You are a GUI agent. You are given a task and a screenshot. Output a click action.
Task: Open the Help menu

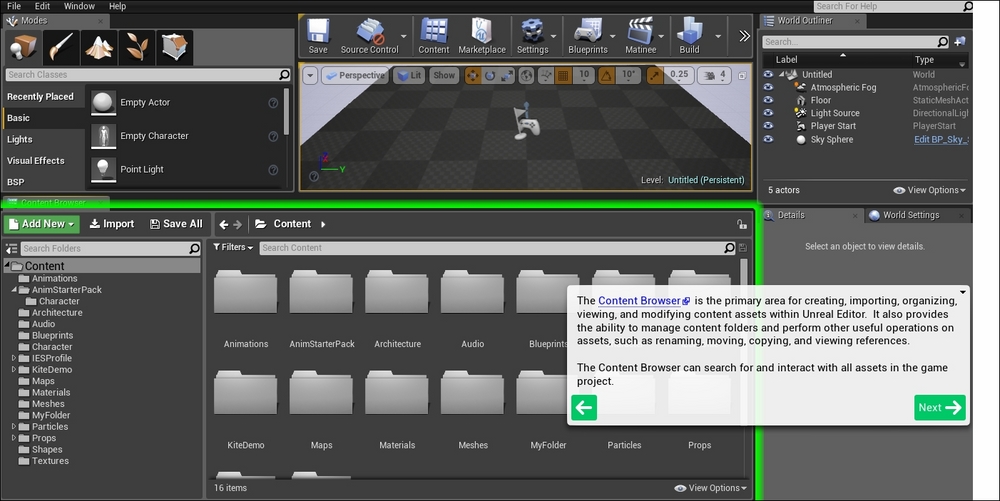[x=117, y=6]
